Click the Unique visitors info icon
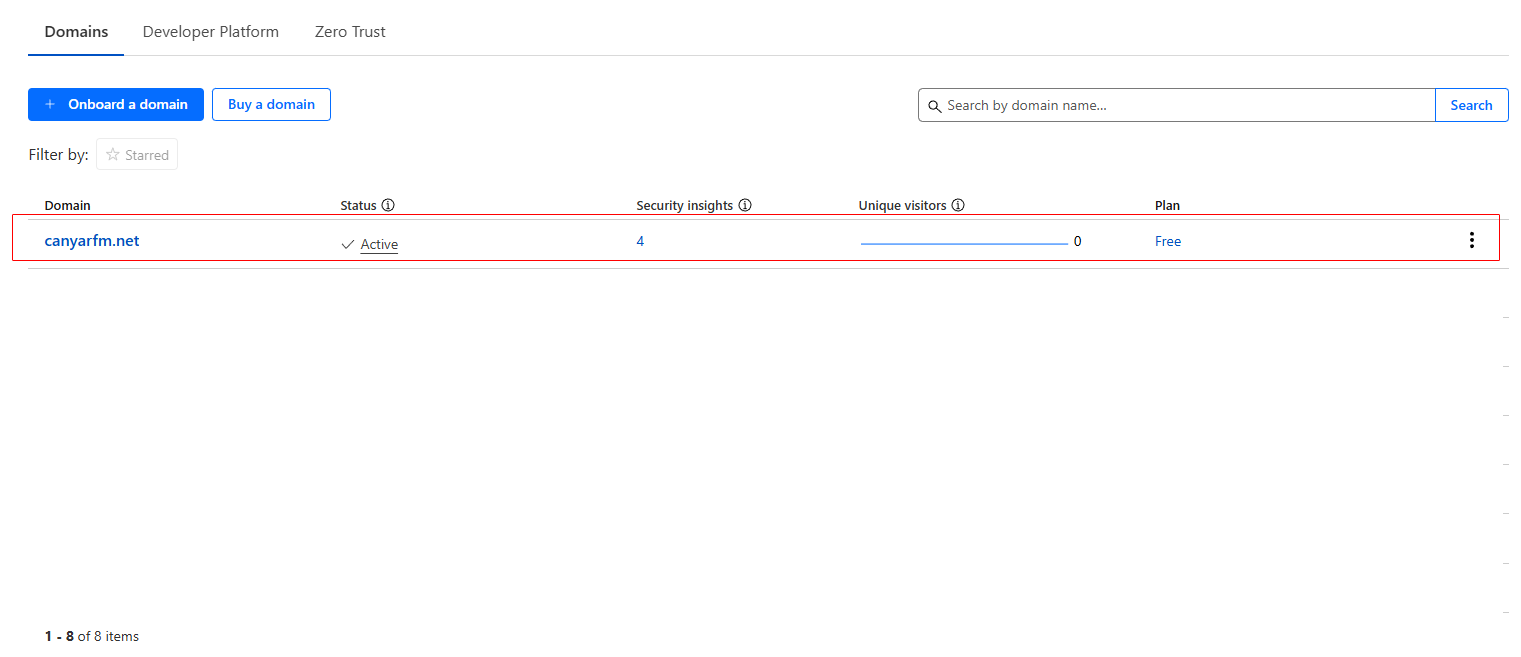1521x657 pixels. click(x=958, y=205)
